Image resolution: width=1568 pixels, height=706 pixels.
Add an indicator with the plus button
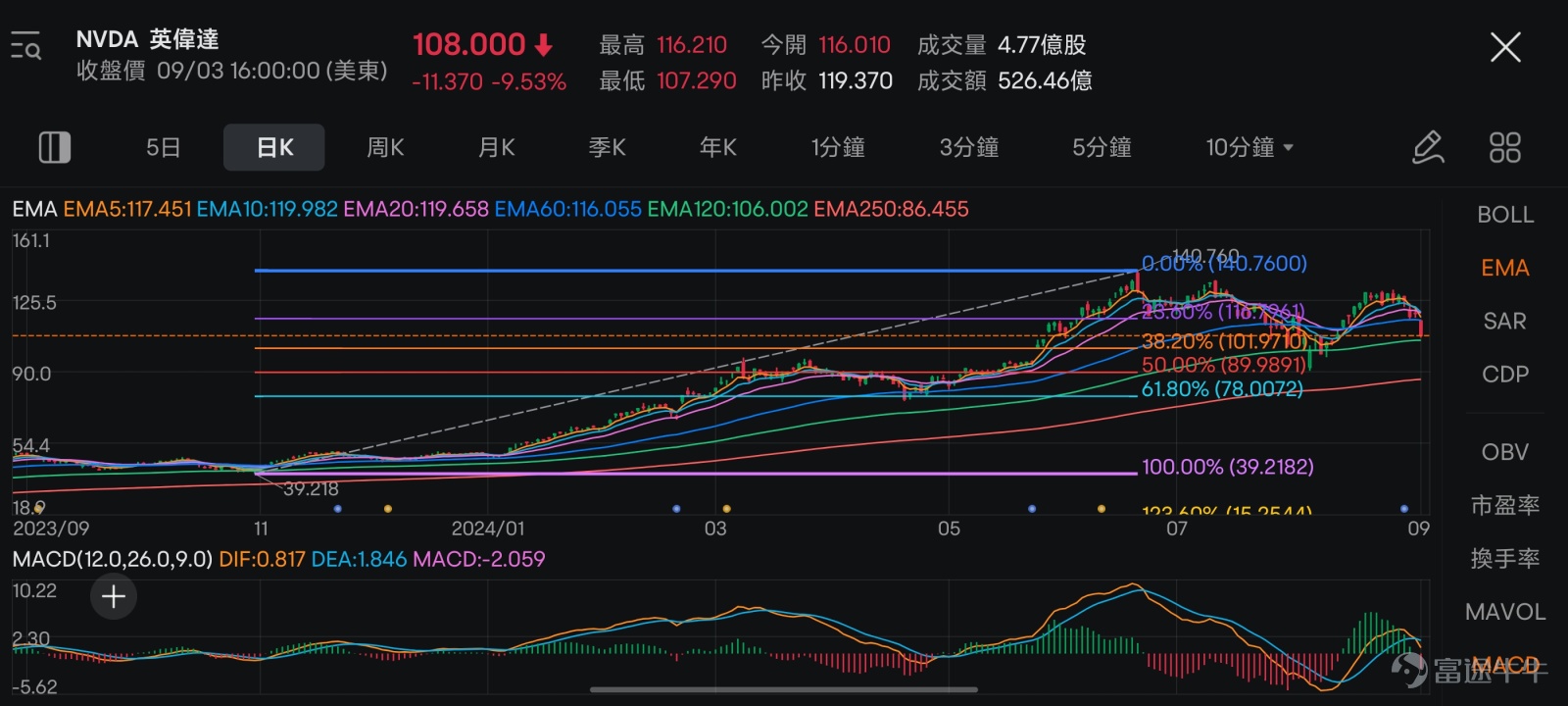[114, 596]
